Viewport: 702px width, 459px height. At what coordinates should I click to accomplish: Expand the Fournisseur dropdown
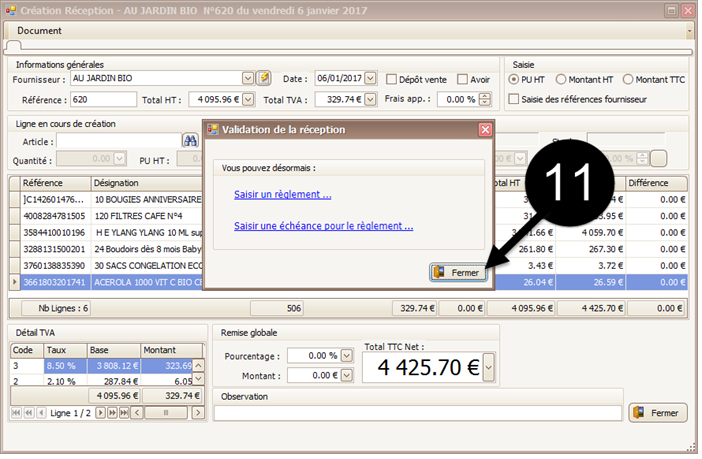248,78
